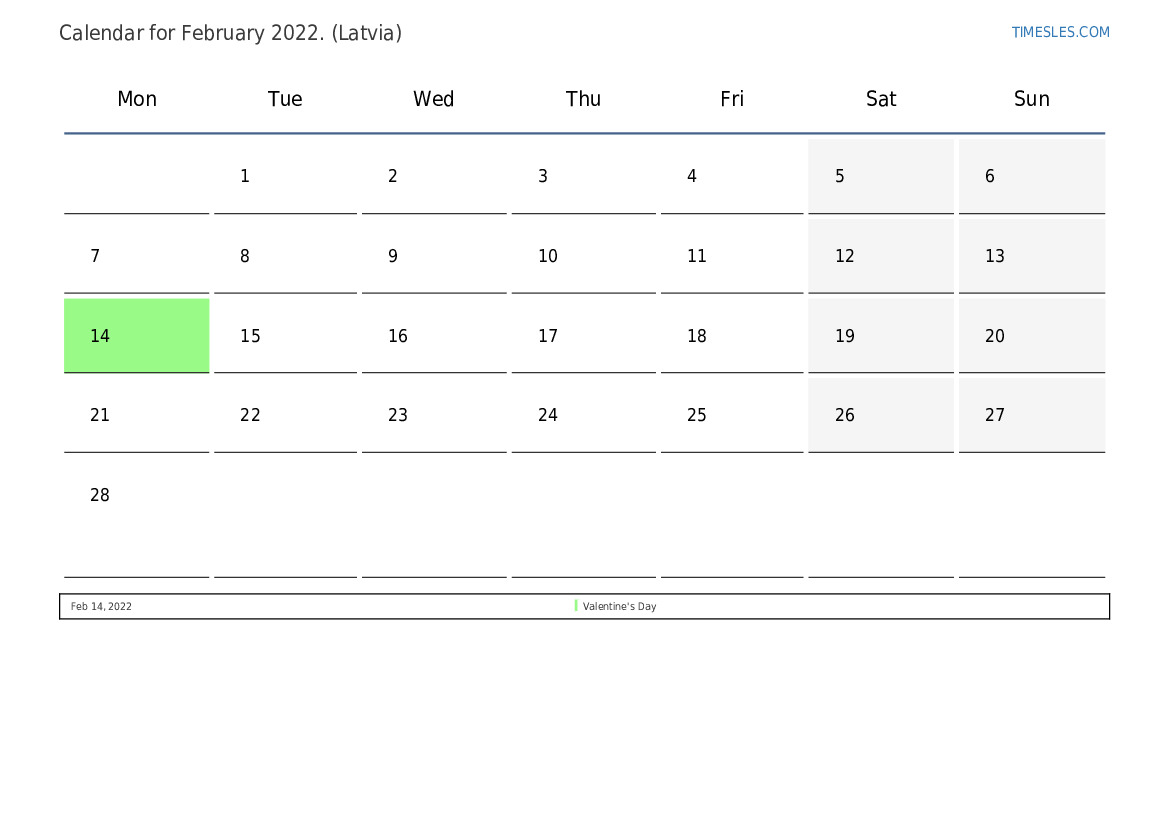Select the Sun column header
This screenshot has height=827, width=1169.
pyautogui.click(x=1031, y=99)
